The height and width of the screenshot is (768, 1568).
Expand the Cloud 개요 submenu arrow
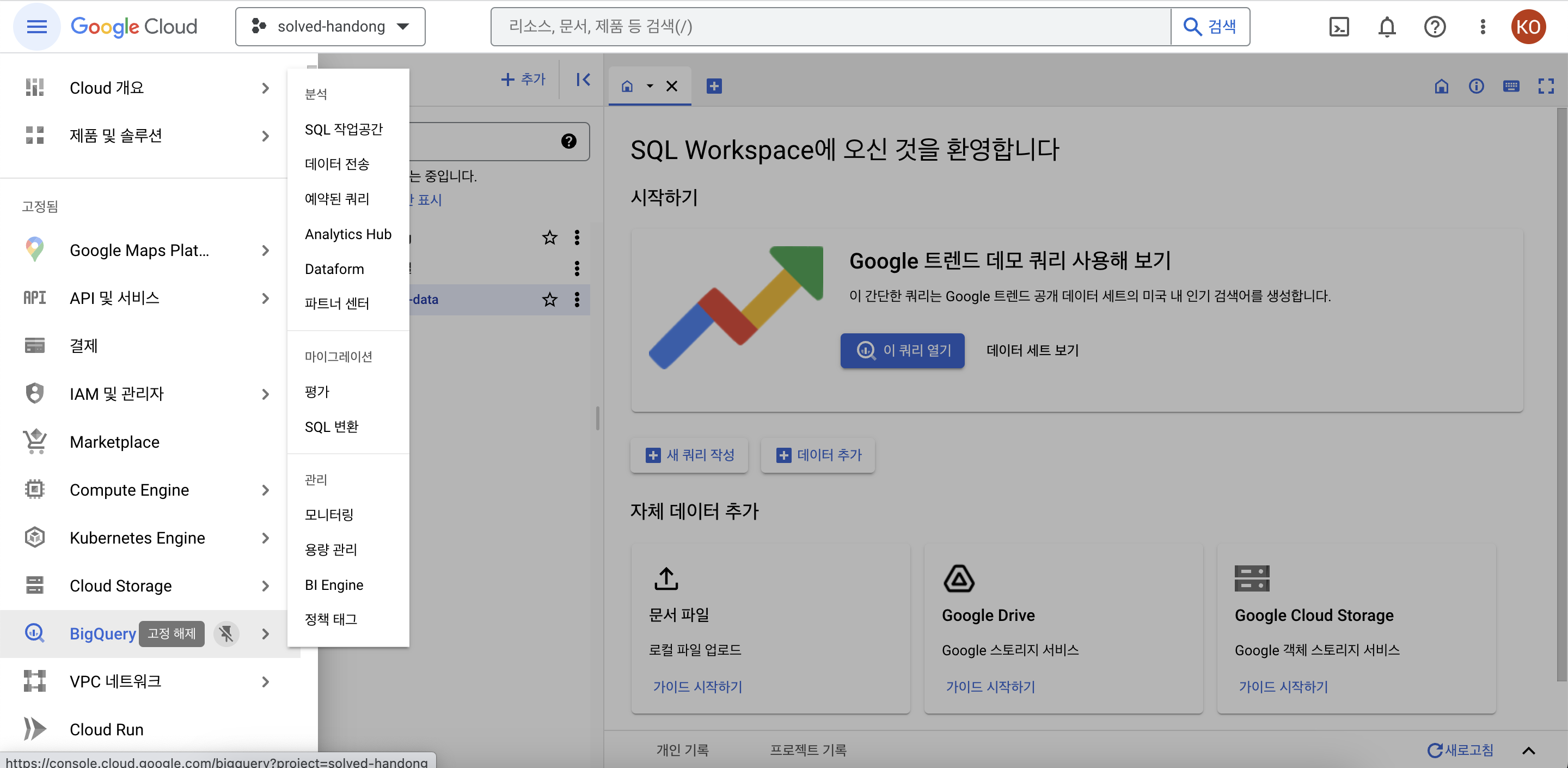click(x=265, y=88)
